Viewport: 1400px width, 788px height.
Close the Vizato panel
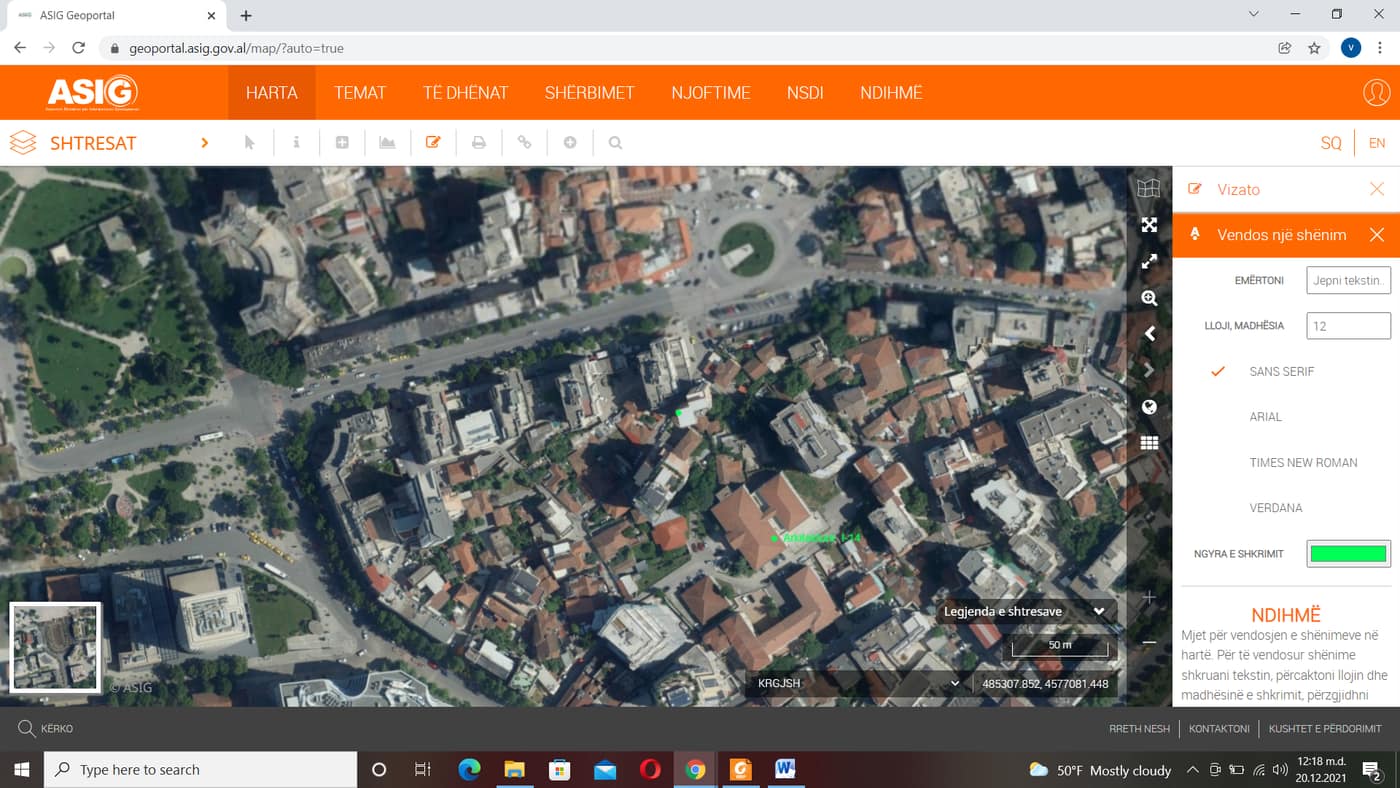pos(1377,189)
